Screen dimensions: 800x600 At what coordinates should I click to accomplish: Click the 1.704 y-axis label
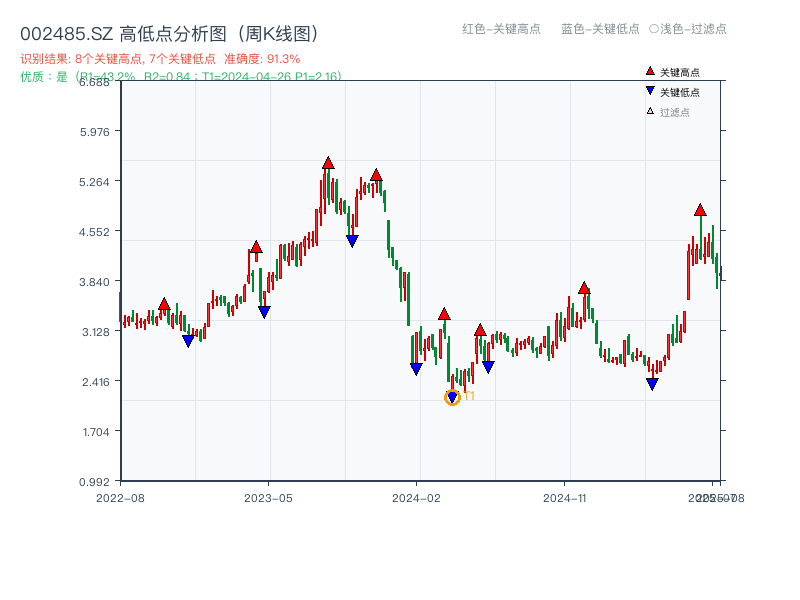click(96, 432)
